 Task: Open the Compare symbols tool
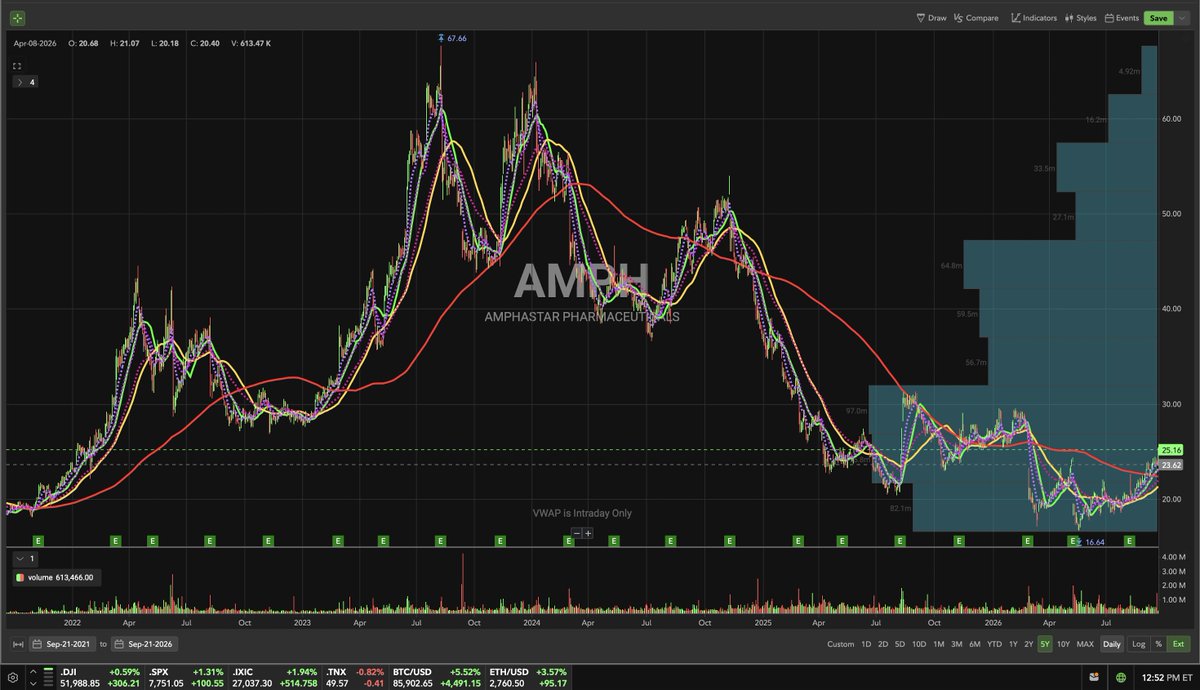(x=976, y=18)
